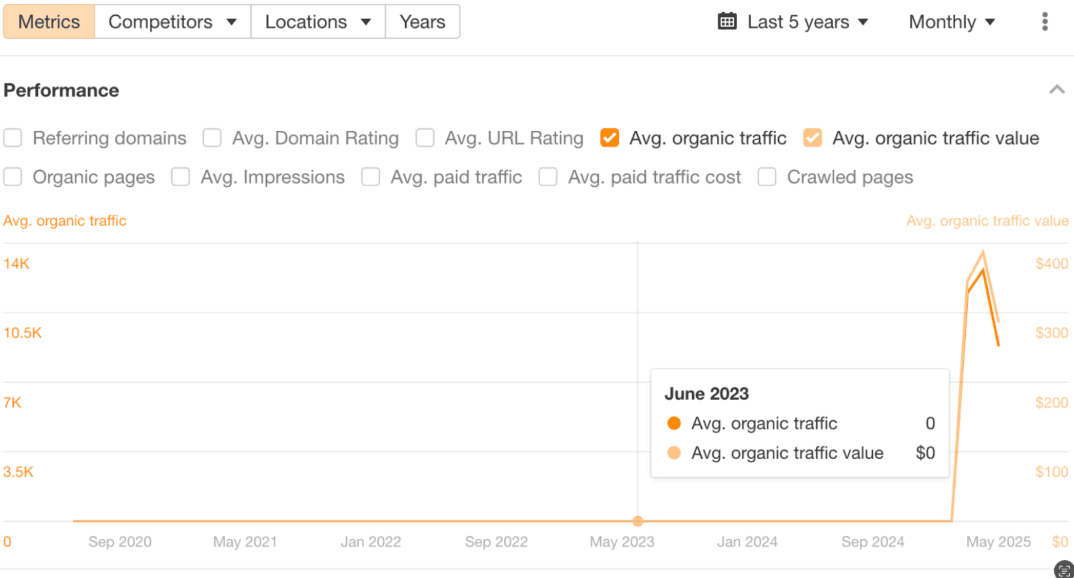The height and width of the screenshot is (578, 1074).
Task: Open the Locations dropdown
Action: 317,21
